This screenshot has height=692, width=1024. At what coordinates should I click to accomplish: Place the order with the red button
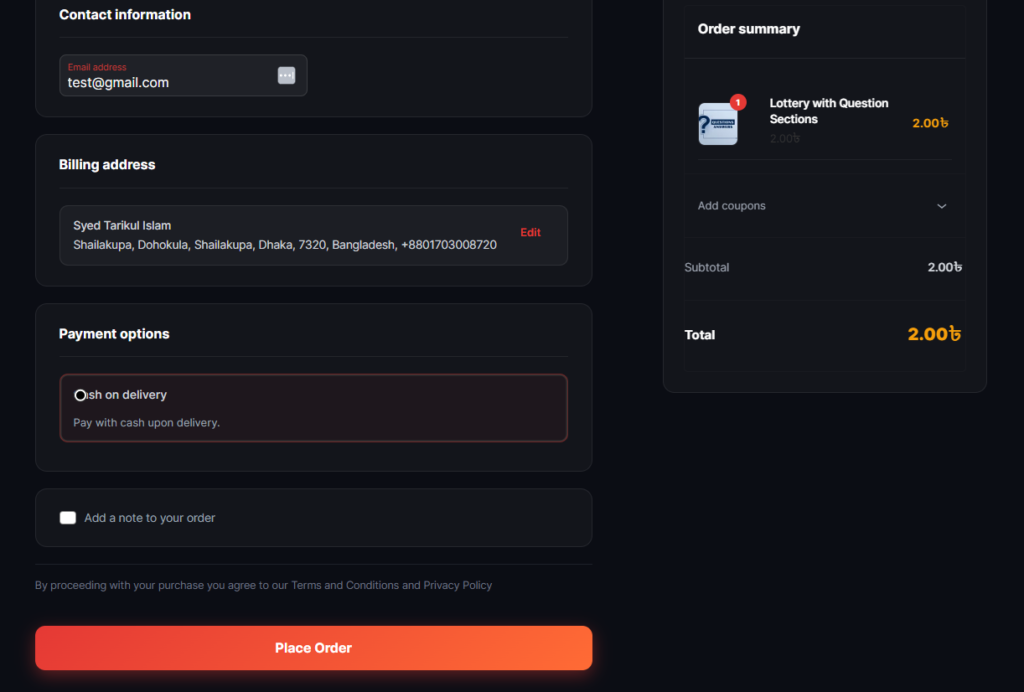(313, 648)
